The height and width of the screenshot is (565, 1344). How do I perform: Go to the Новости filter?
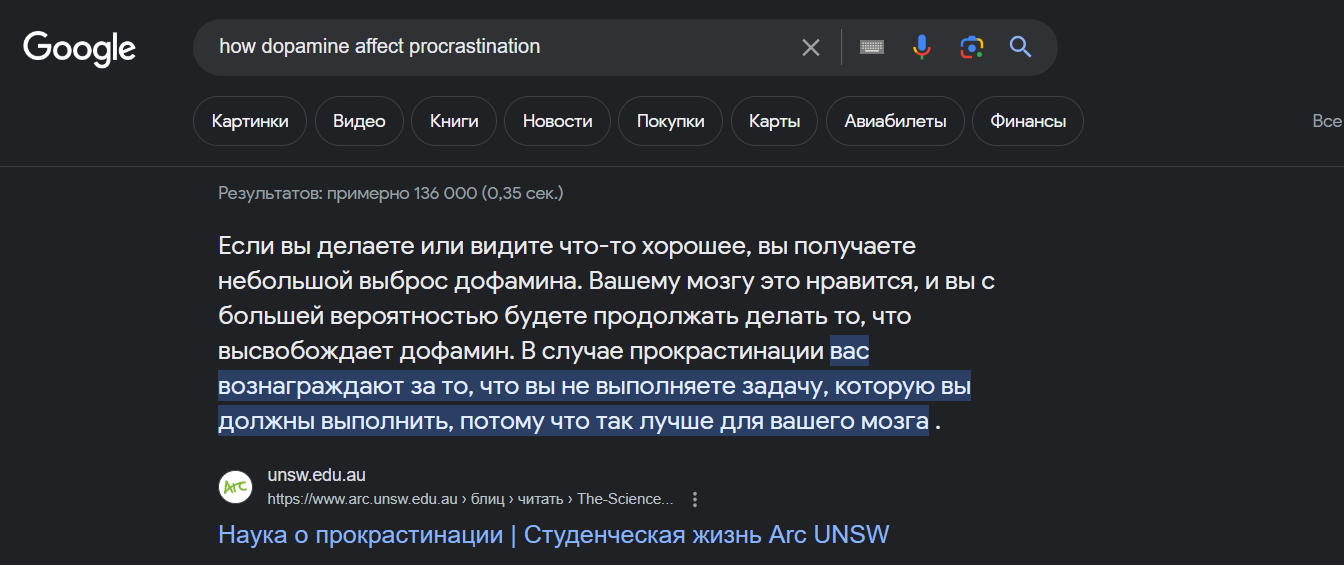pos(557,122)
